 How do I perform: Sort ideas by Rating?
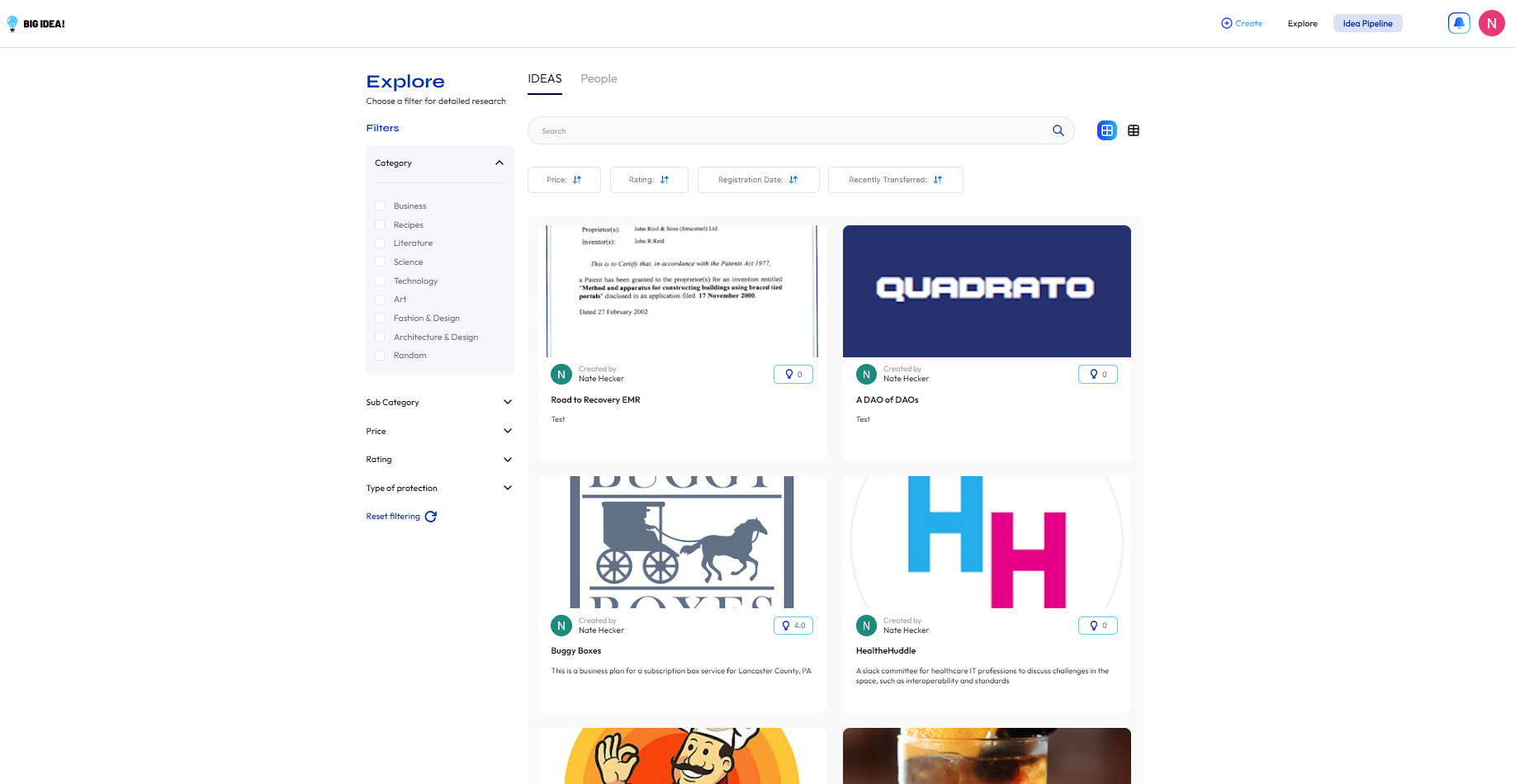[649, 180]
